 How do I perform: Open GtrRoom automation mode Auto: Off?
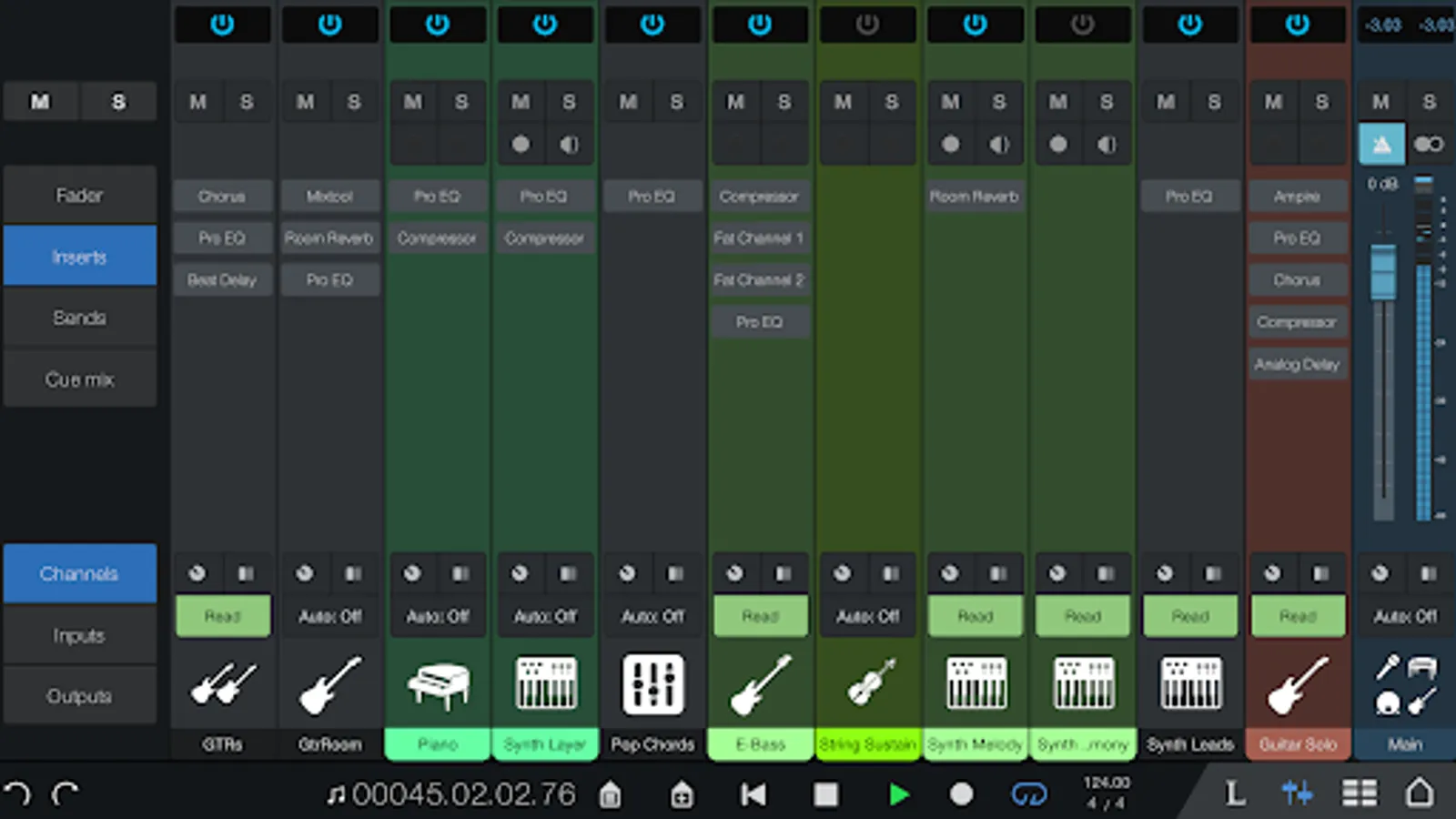pyautogui.click(x=330, y=616)
